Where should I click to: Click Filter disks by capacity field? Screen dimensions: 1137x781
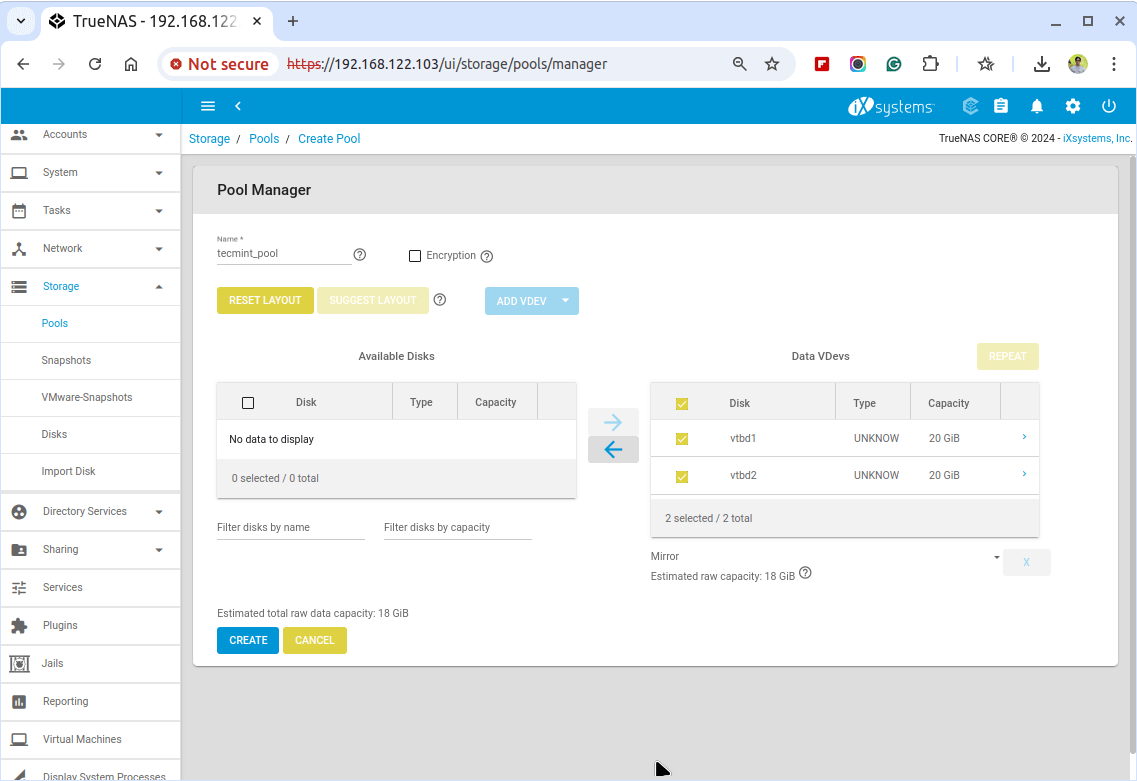click(458, 527)
